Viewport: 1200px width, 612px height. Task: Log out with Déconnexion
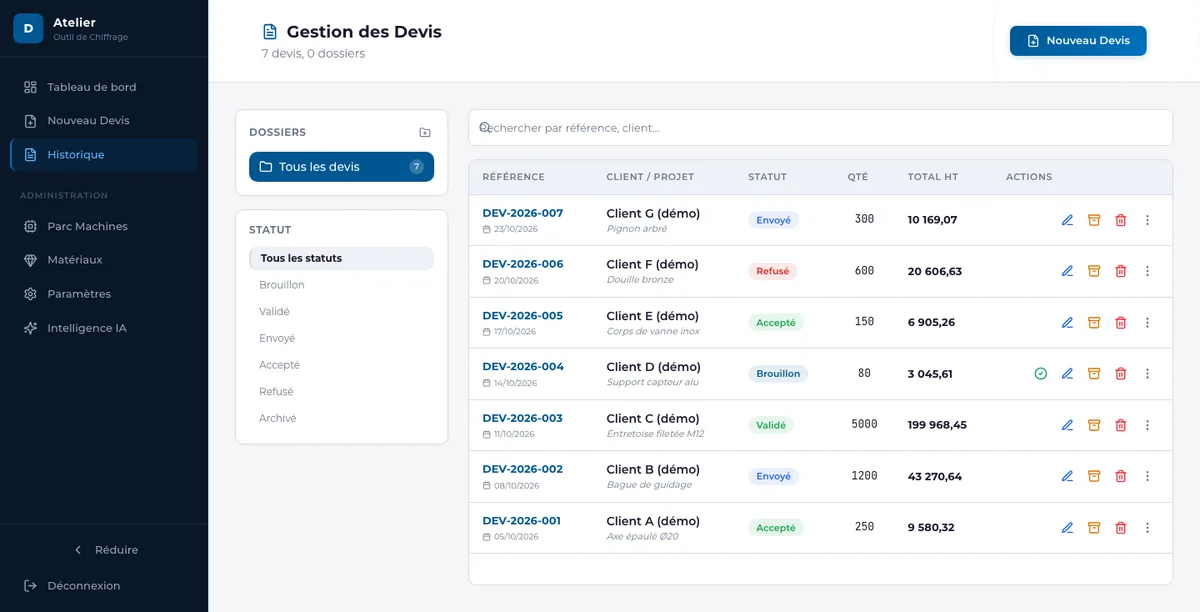pyautogui.click(x=104, y=586)
